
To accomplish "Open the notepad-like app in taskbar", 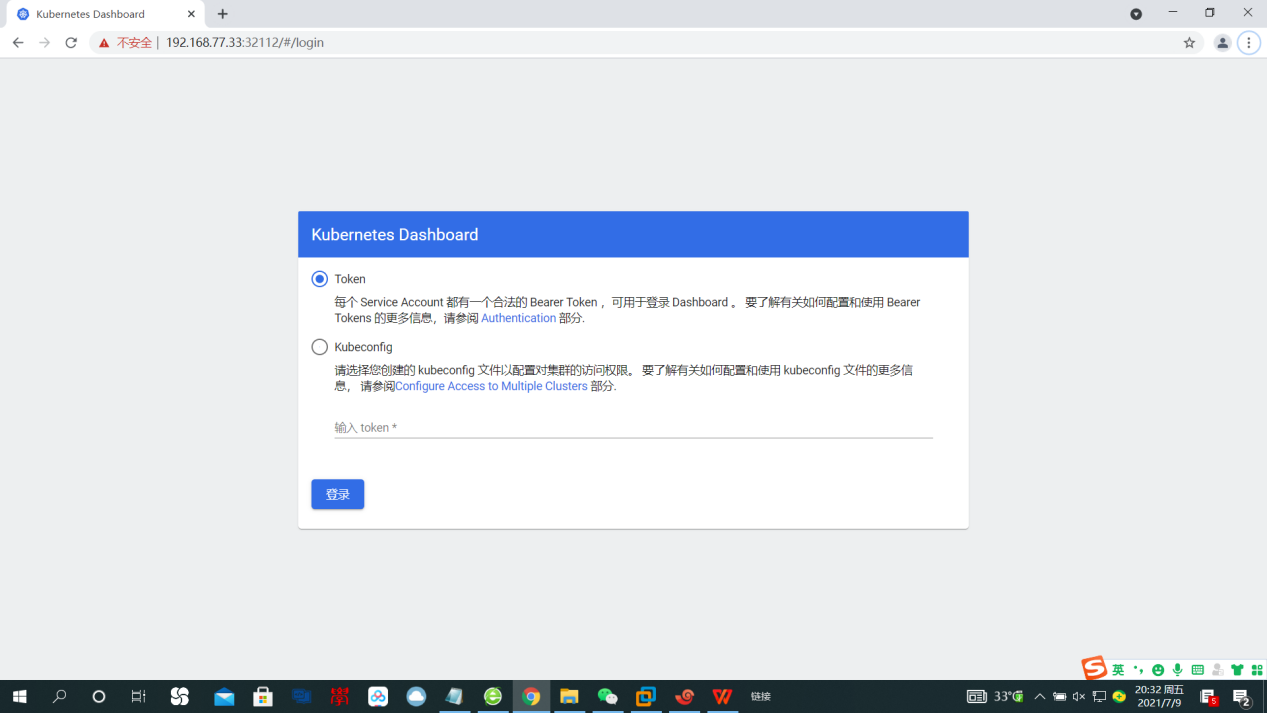I will [455, 696].
